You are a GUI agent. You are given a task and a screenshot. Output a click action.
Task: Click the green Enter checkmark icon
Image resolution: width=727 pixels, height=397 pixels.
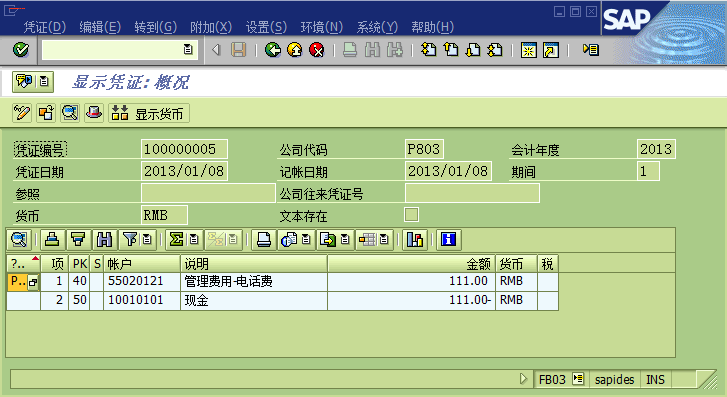tap(20, 50)
